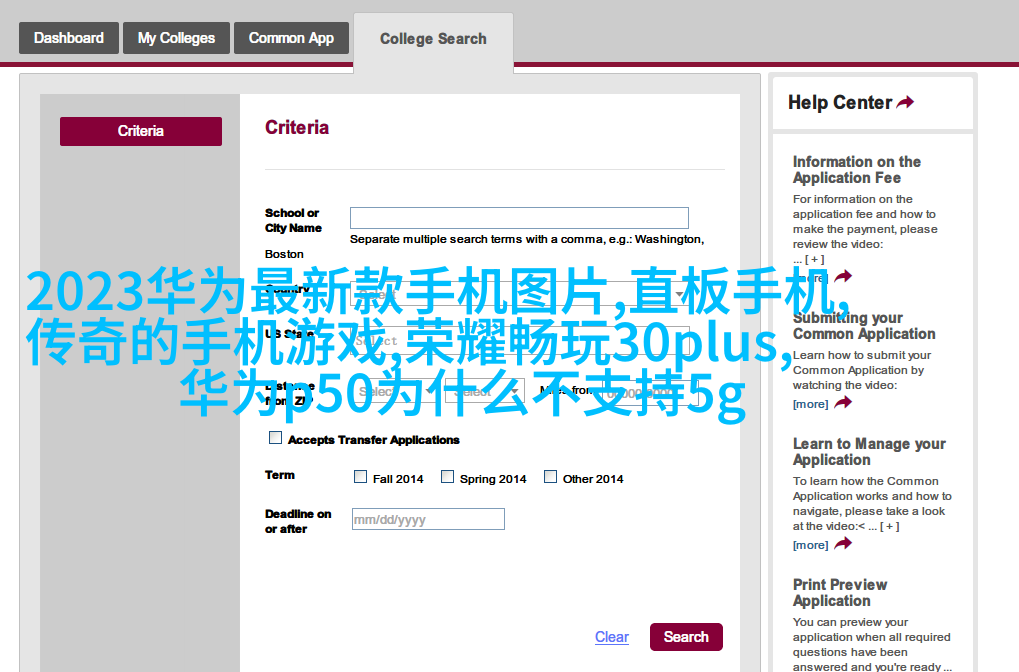Click the Help Center arrow icon

point(905,102)
